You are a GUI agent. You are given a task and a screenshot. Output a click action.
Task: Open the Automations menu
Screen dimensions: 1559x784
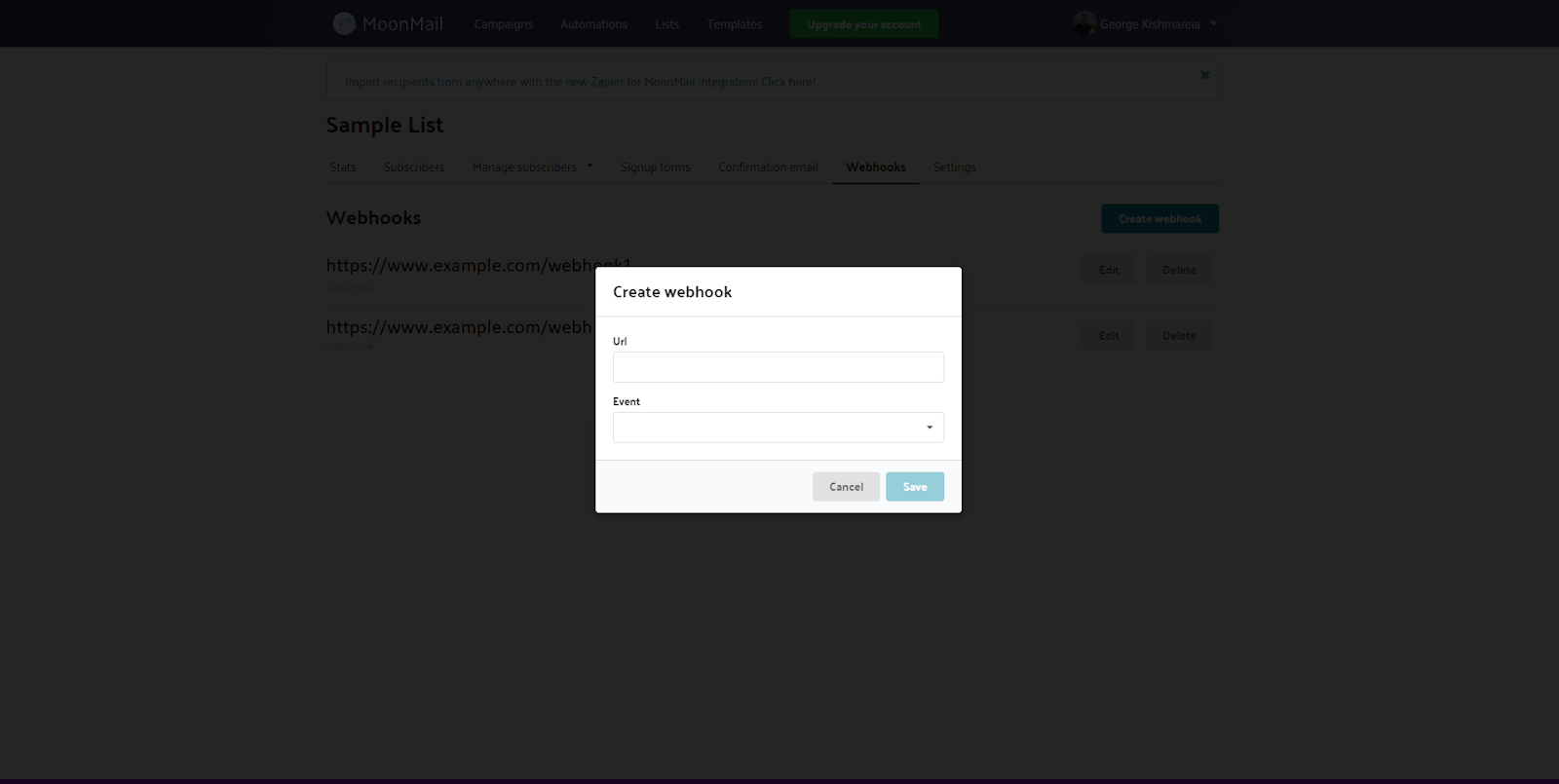click(x=593, y=24)
